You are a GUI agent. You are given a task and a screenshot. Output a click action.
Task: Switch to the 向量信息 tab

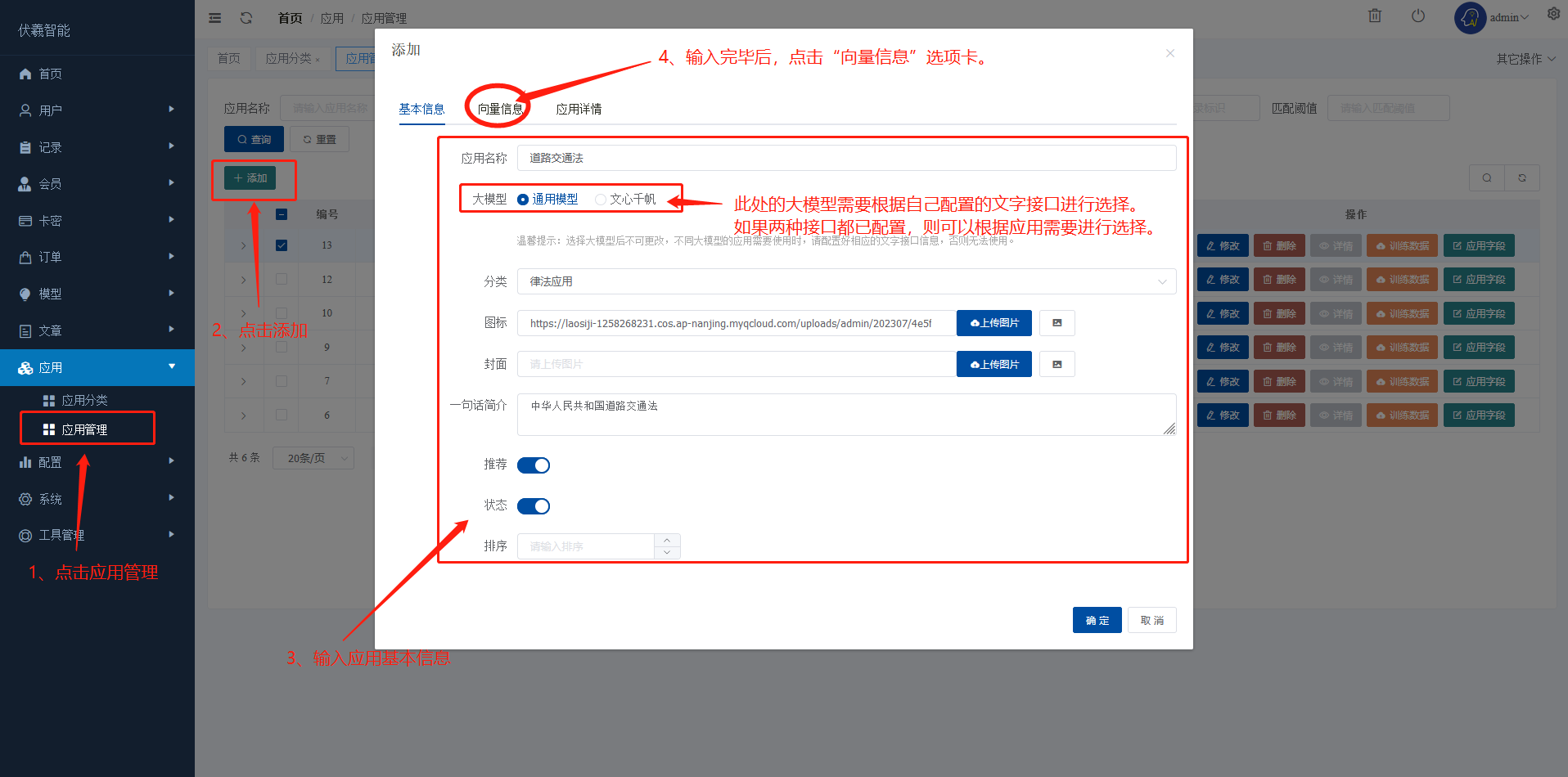point(499,109)
